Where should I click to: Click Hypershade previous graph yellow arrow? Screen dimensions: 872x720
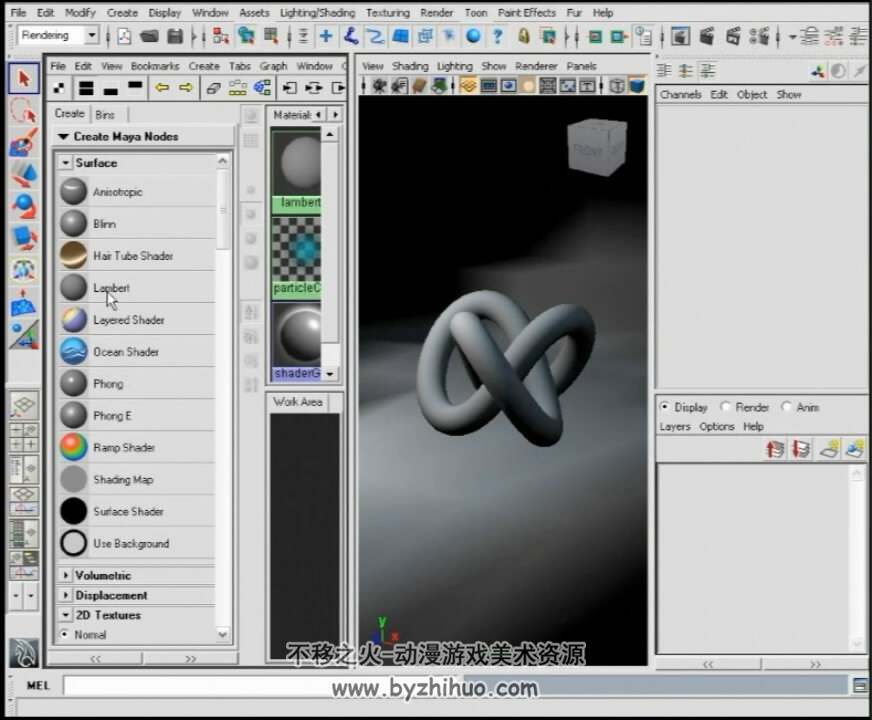click(162, 87)
